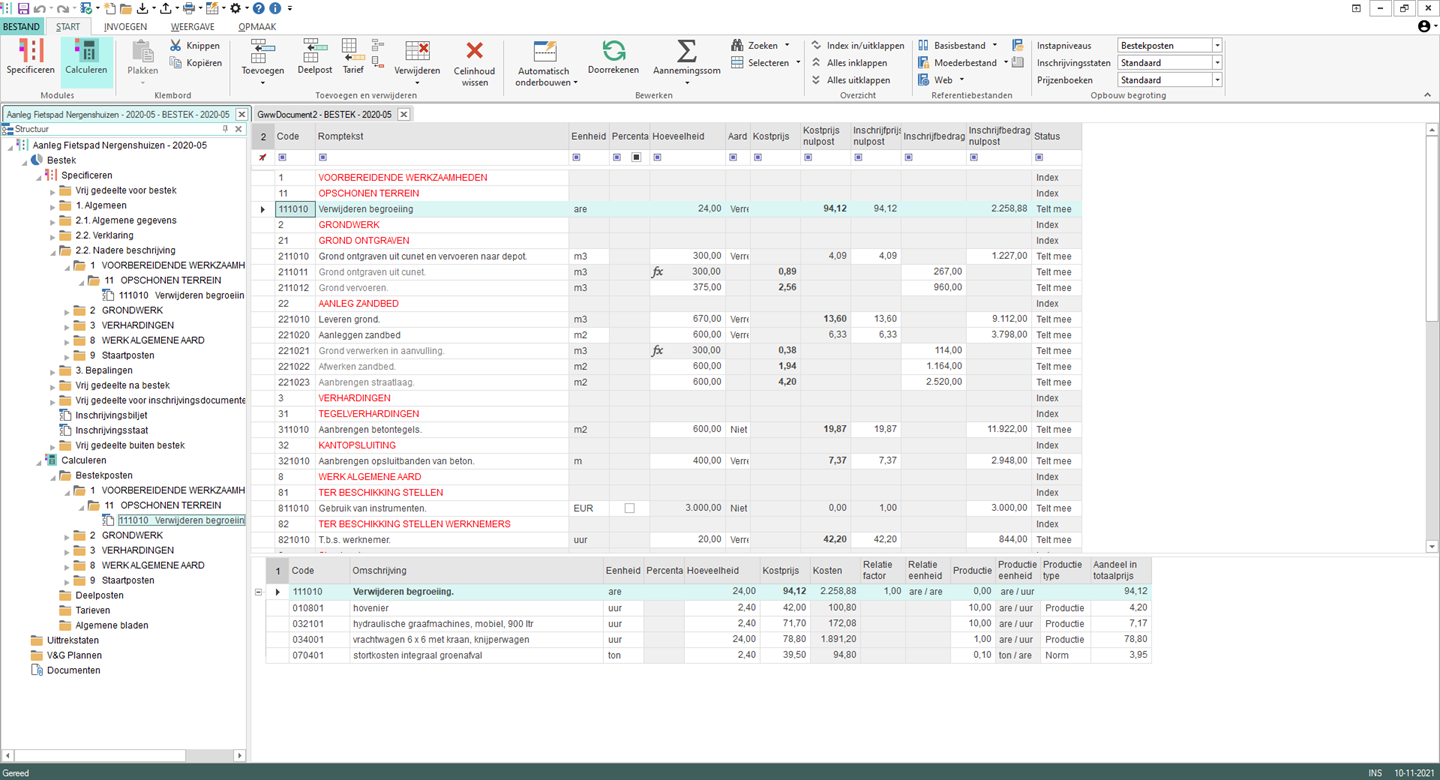Viewport: 1440px width, 780px height.
Task: Switch to the OPMAAK ribbon tab
Action: tap(257, 27)
